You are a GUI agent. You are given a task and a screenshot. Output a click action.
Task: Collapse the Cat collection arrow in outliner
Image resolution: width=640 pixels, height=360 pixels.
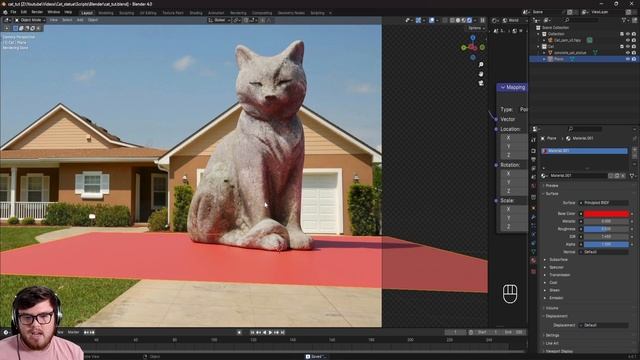click(x=539, y=47)
